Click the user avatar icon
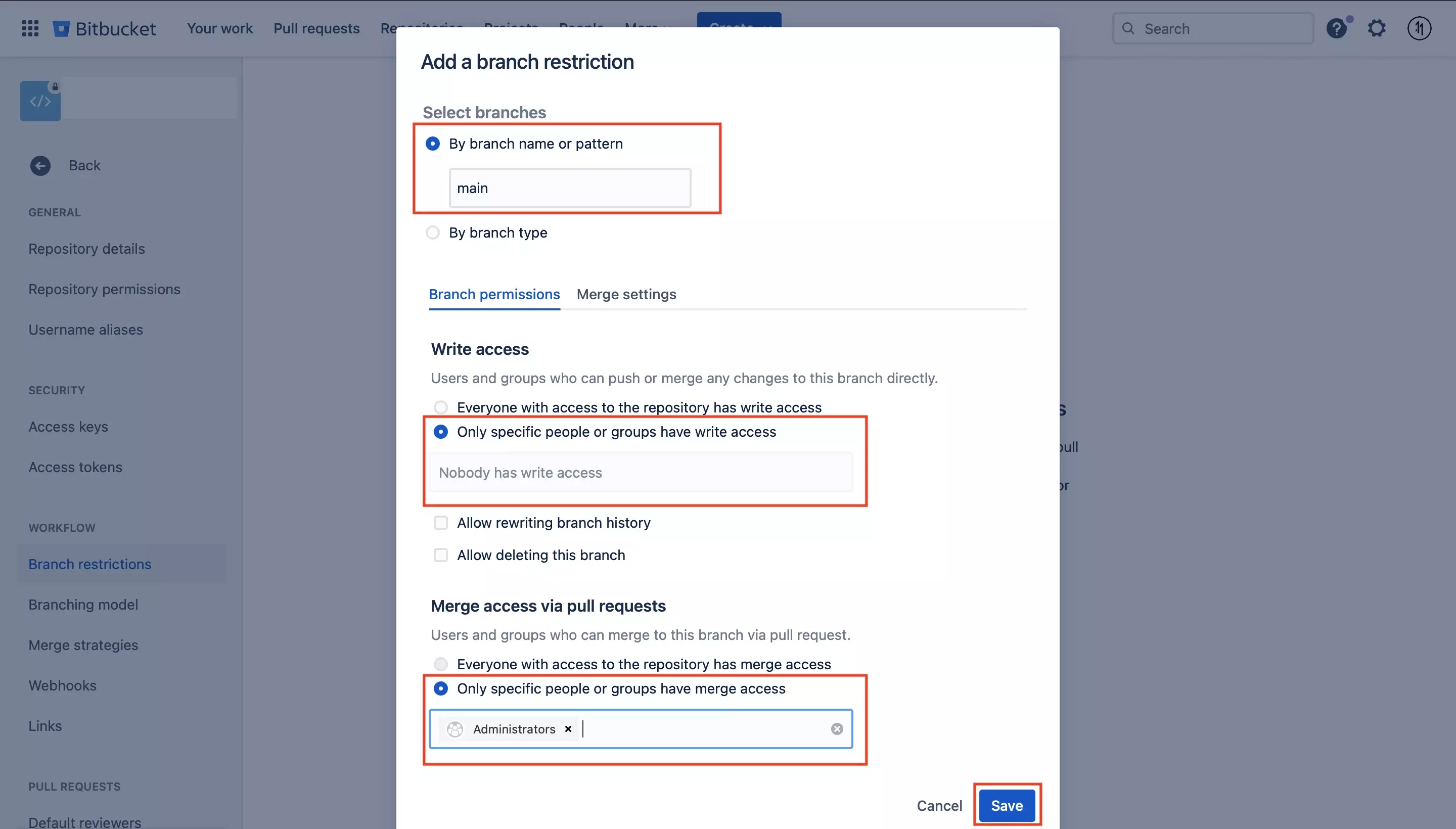 click(x=1419, y=28)
